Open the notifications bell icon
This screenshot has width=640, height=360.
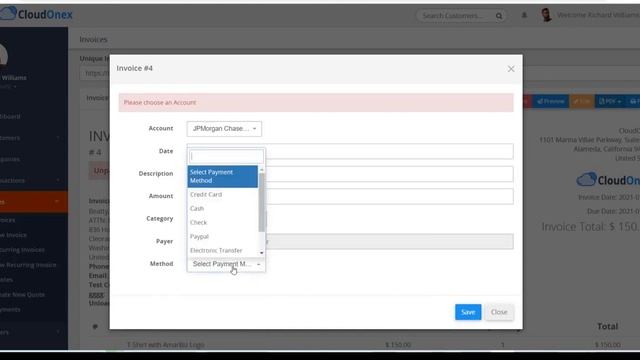tap(524, 16)
